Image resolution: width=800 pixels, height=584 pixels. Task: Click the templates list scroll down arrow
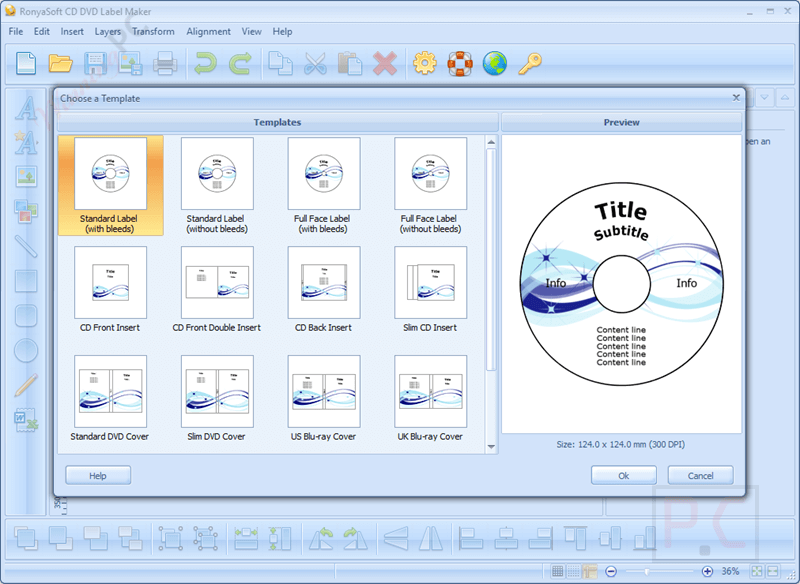coord(491,447)
